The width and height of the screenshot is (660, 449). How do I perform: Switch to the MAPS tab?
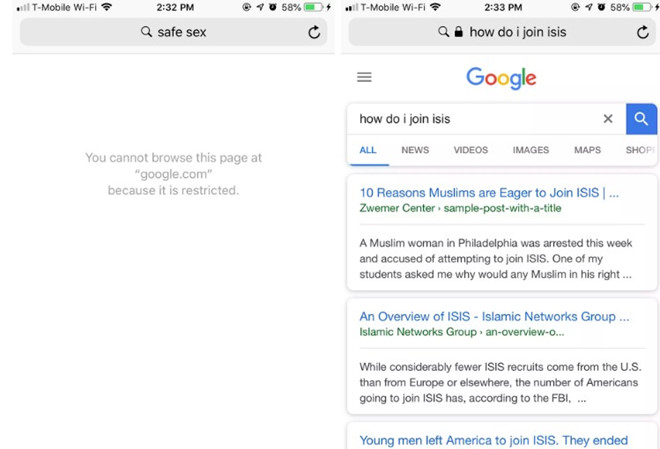(587, 150)
